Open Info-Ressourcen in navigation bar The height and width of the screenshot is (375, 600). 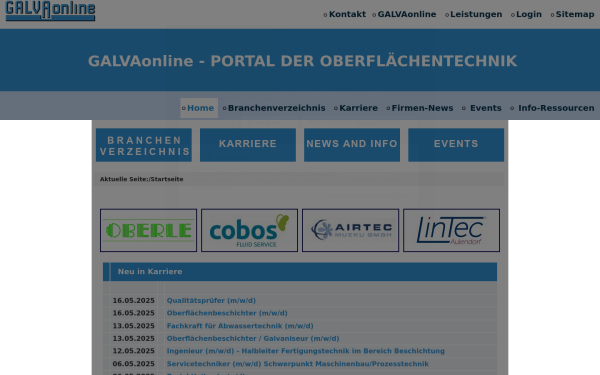tap(556, 108)
